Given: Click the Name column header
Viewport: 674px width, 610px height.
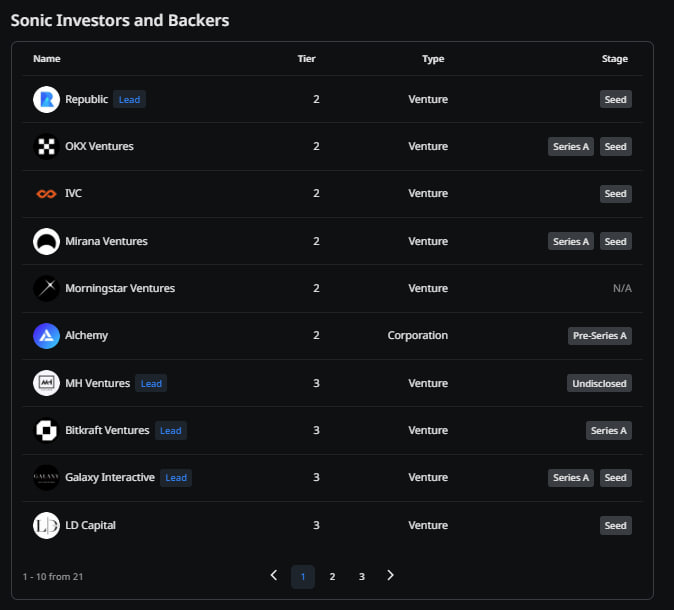Looking at the screenshot, I should click(47, 58).
